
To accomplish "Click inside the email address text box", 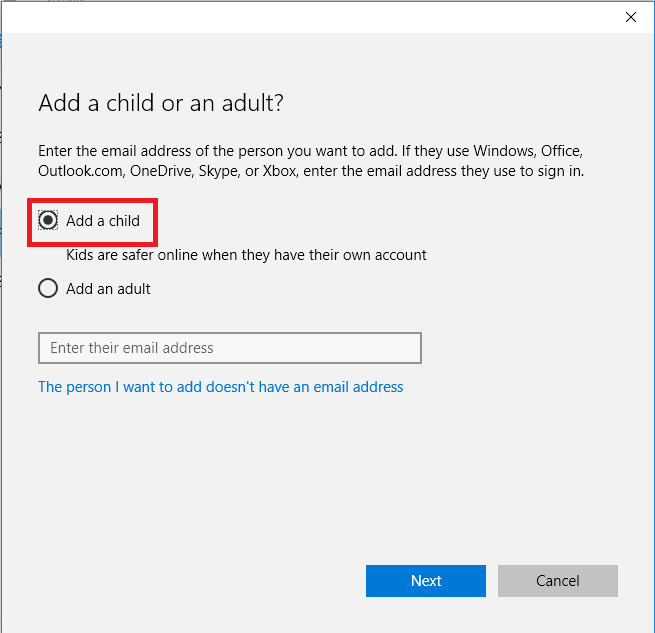I will pos(229,348).
